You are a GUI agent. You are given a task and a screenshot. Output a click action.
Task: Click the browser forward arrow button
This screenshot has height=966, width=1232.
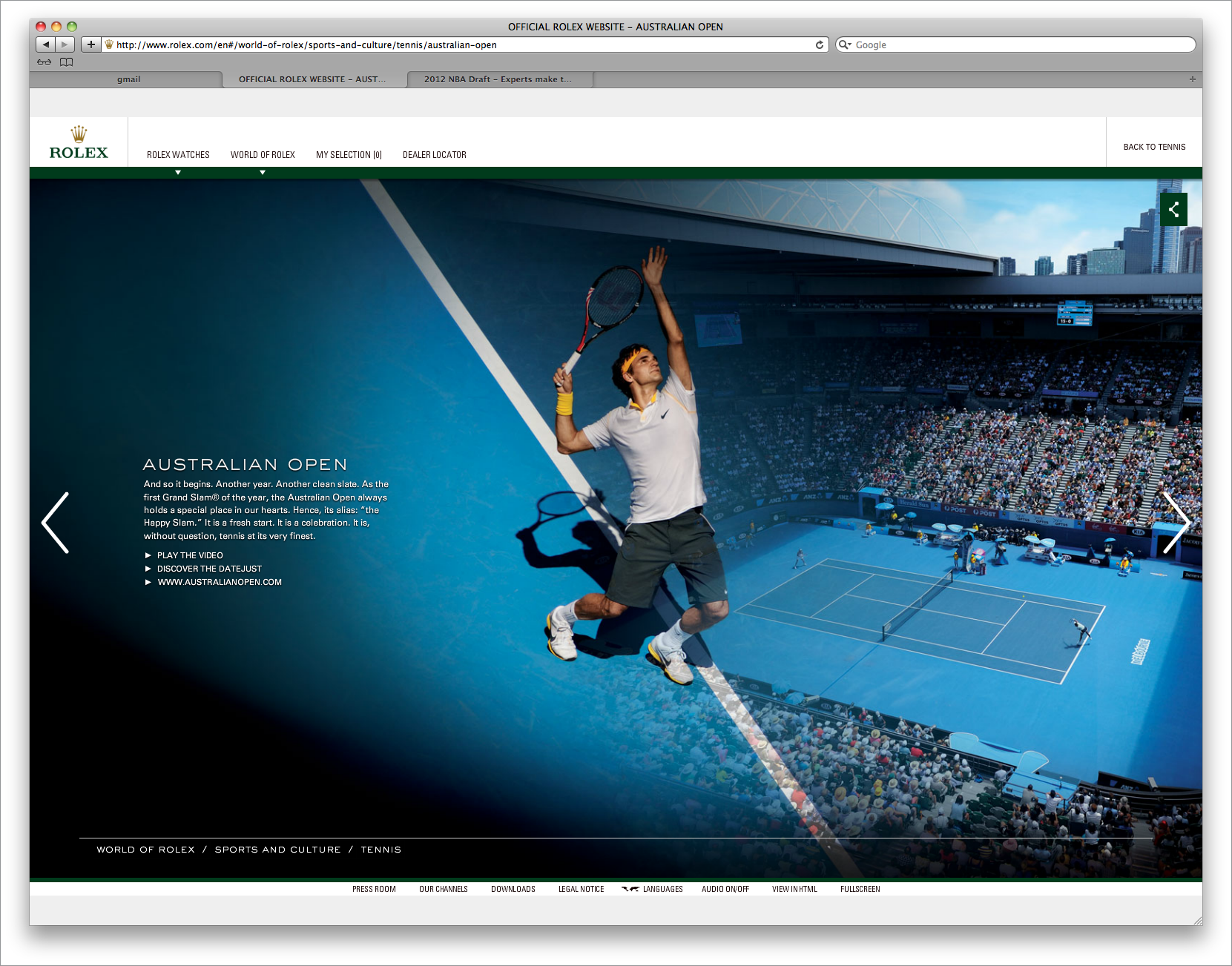[x=65, y=44]
